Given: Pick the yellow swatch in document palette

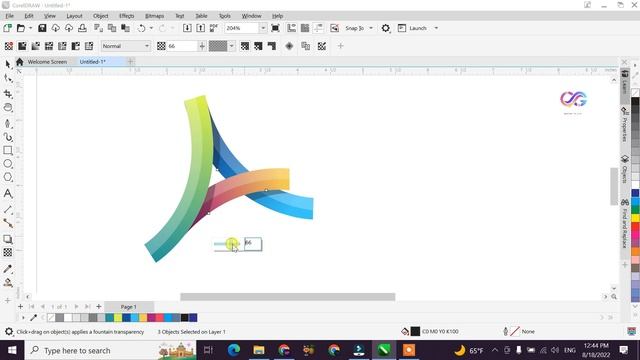Looking at the screenshot, I should [x=118, y=318].
